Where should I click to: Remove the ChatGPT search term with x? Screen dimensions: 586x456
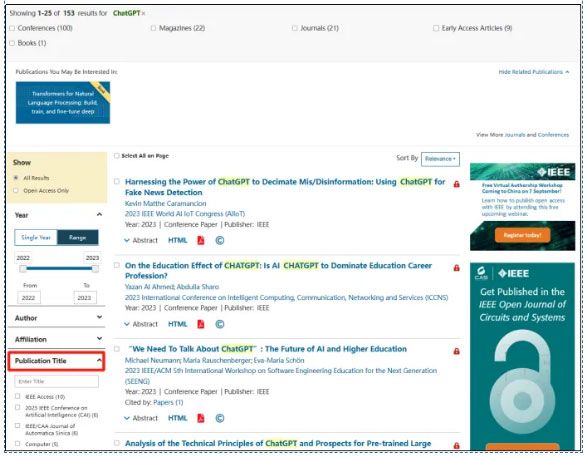144,13
